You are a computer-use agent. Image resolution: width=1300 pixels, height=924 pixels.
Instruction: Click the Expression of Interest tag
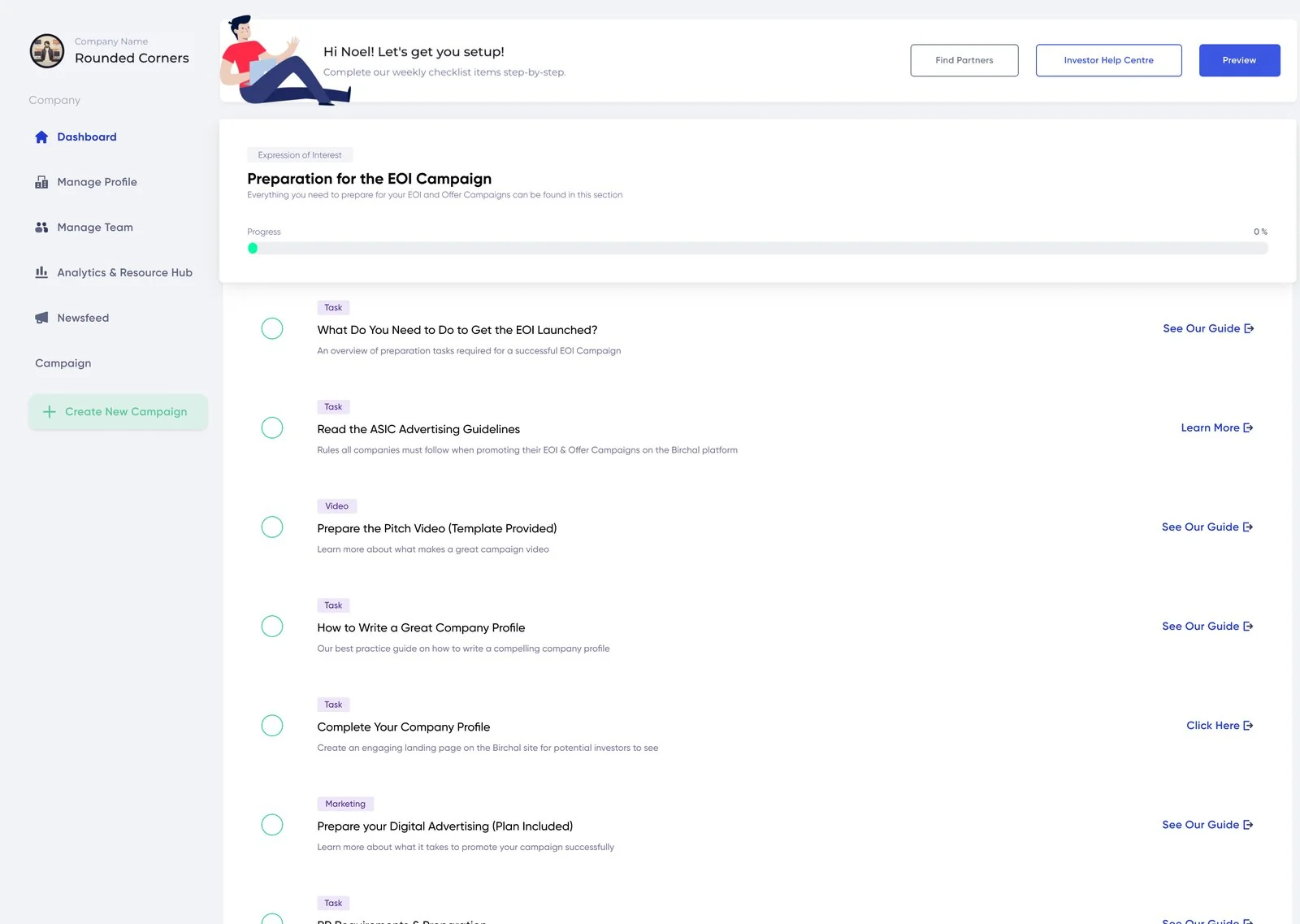300,155
